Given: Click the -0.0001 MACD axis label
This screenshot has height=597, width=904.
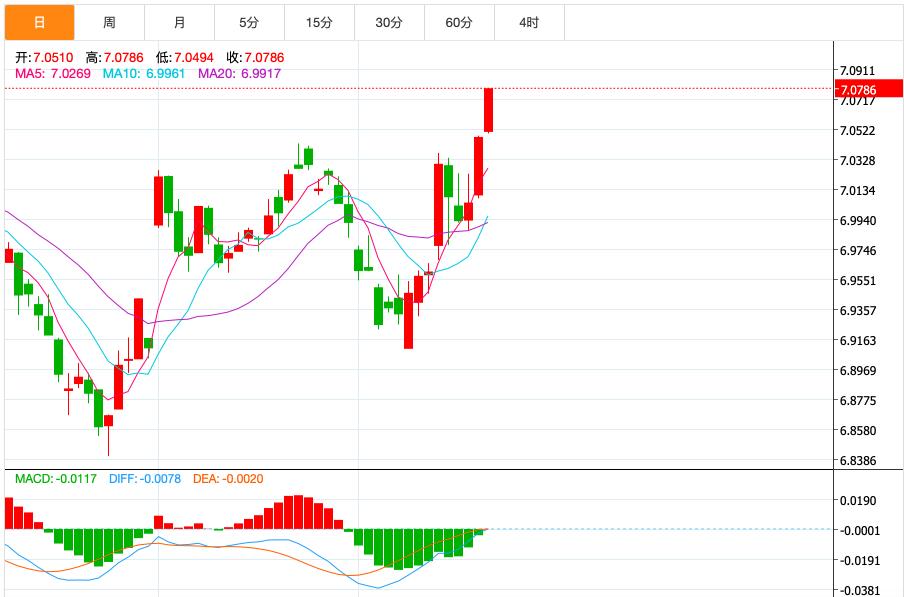Looking at the screenshot, I should (858, 531).
